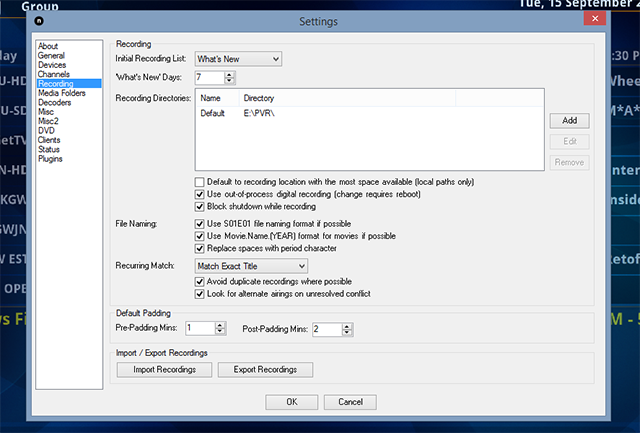Click the E:\PVR\ directory cell
This screenshot has width=640, height=433.
point(259,113)
